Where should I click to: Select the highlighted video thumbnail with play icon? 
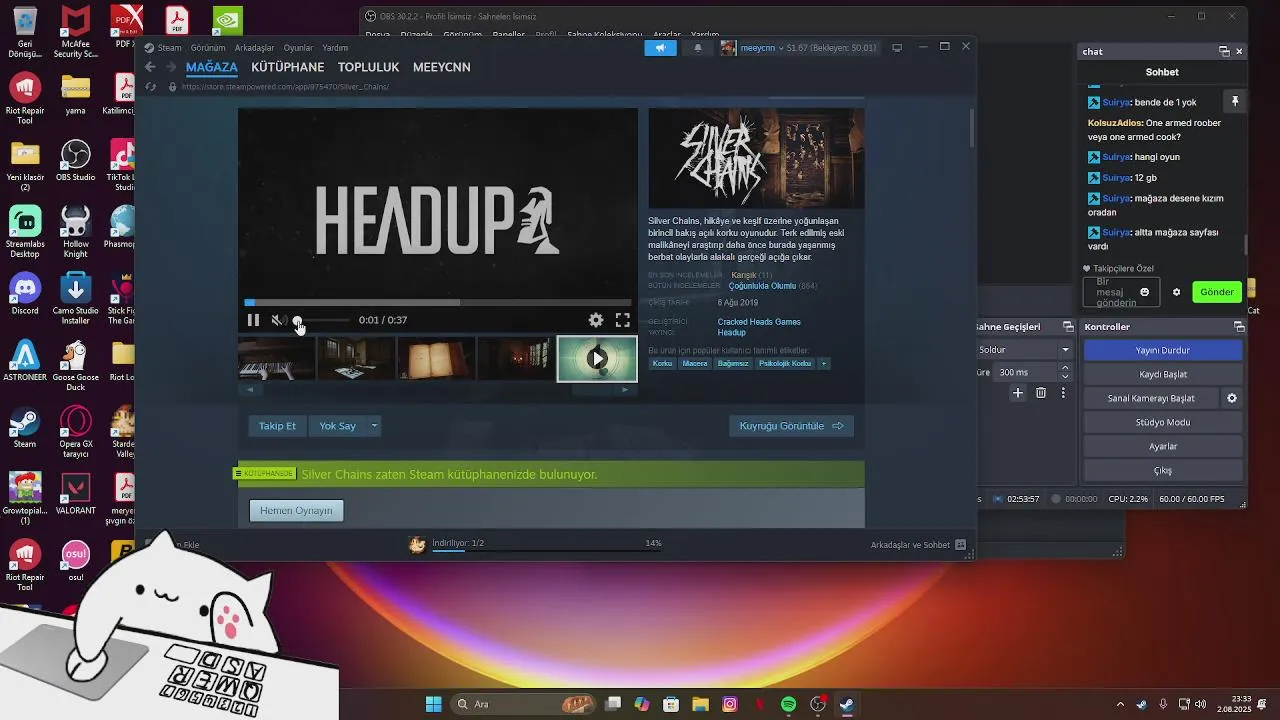click(x=597, y=359)
